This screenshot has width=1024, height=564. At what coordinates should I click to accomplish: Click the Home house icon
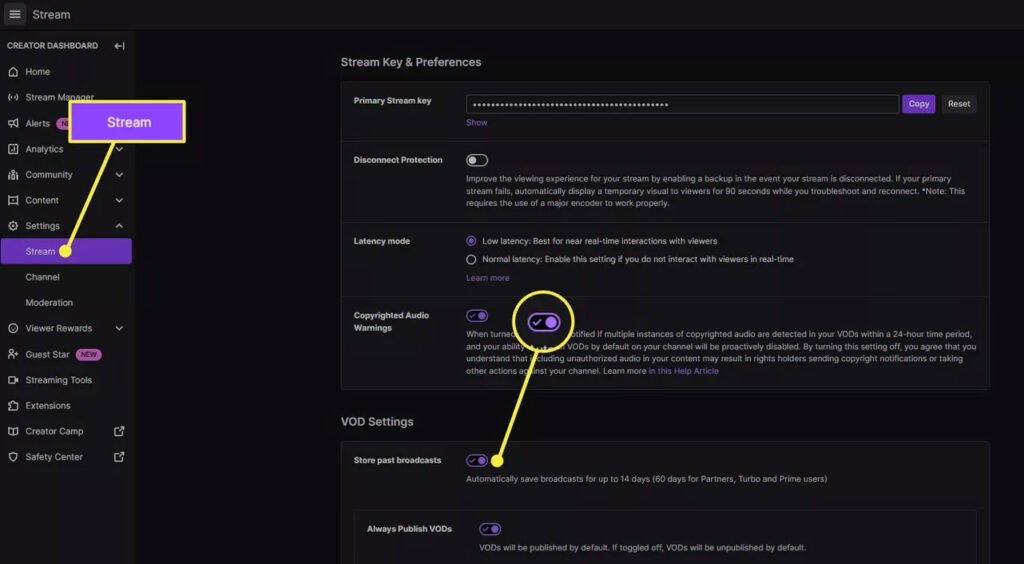13,72
